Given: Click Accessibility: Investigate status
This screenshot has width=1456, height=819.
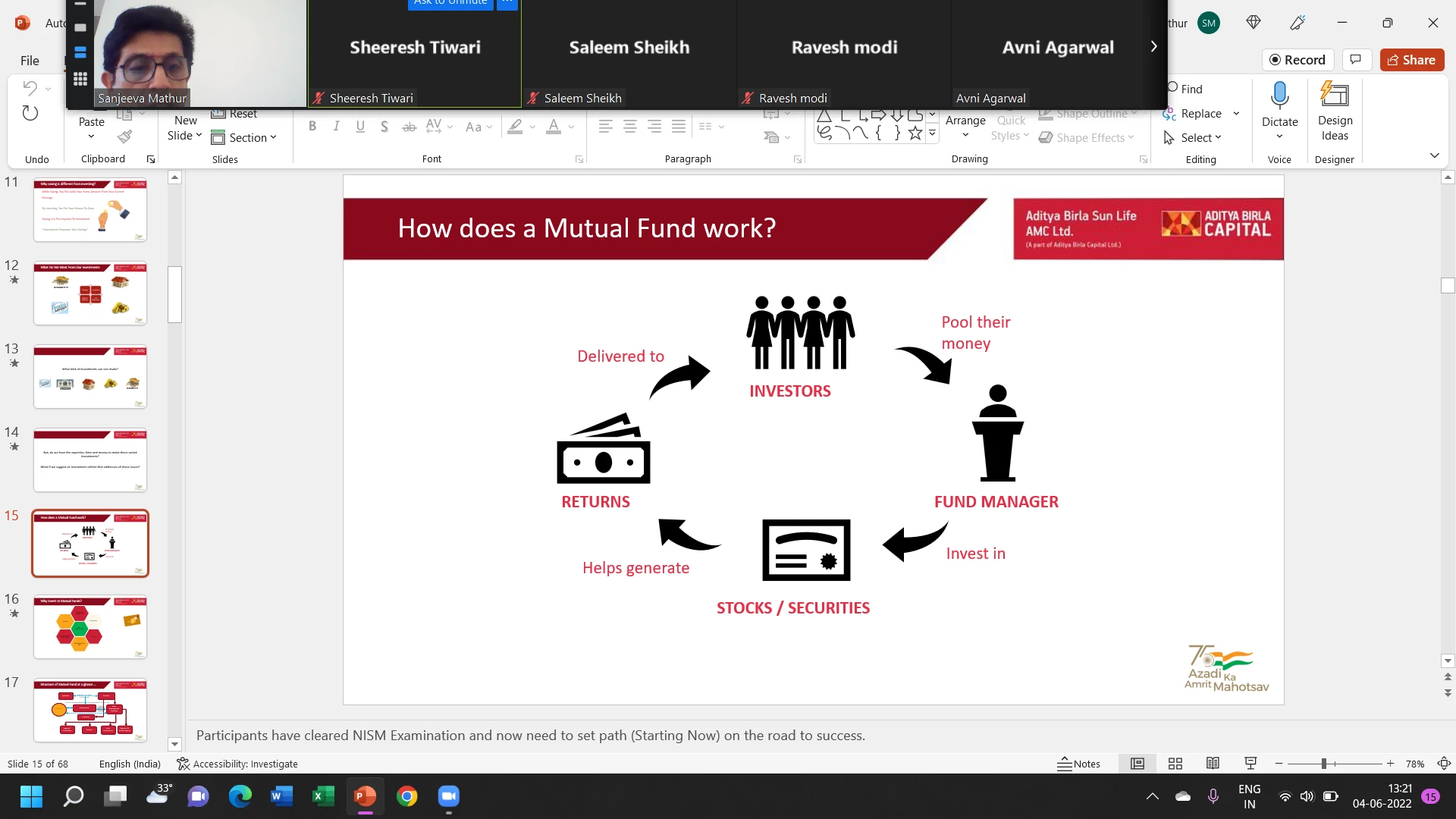Looking at the screenshot, I should (237, 764).
